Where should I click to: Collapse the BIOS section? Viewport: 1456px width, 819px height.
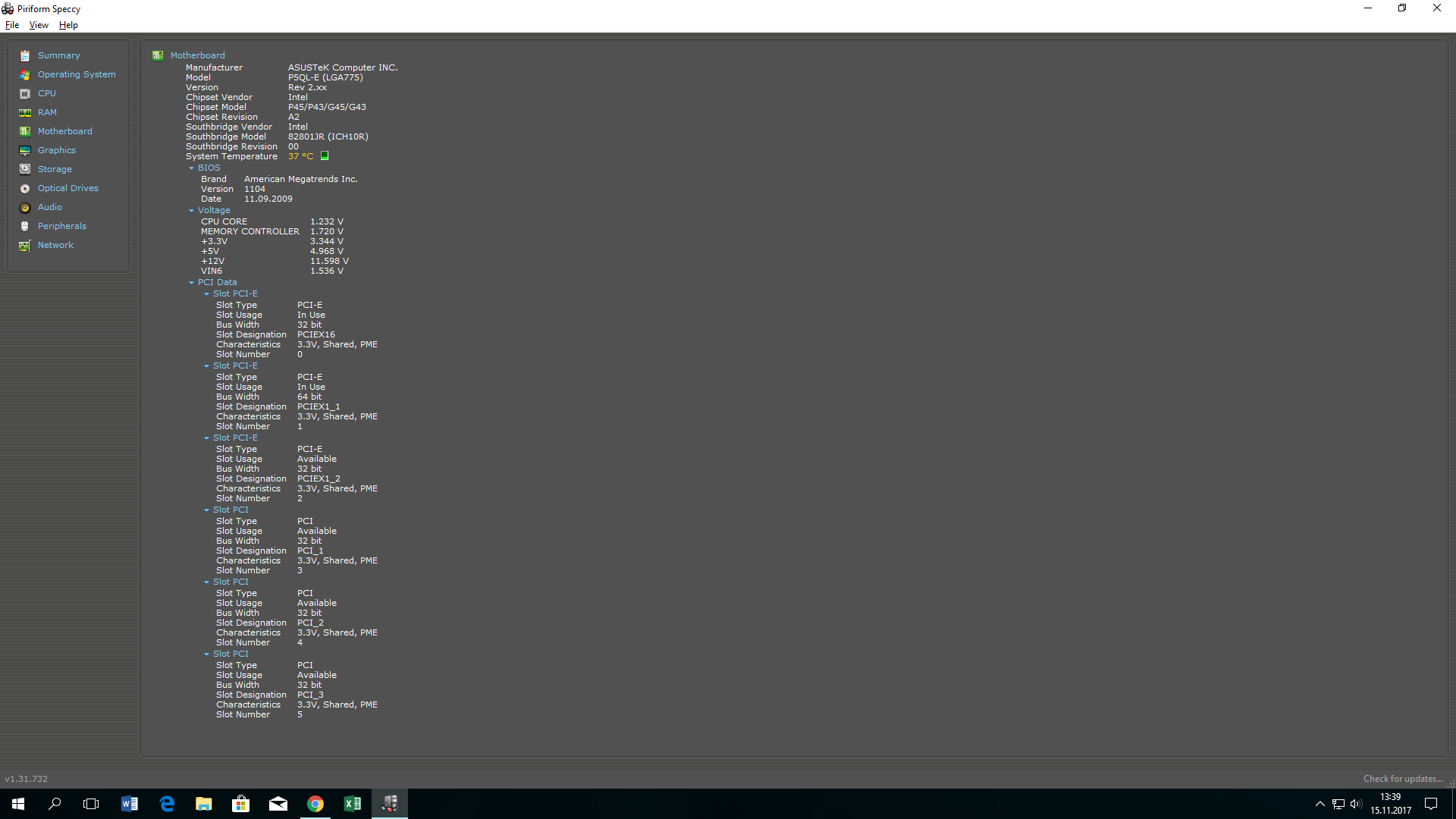pyautogui.click(x=191, y=168)
